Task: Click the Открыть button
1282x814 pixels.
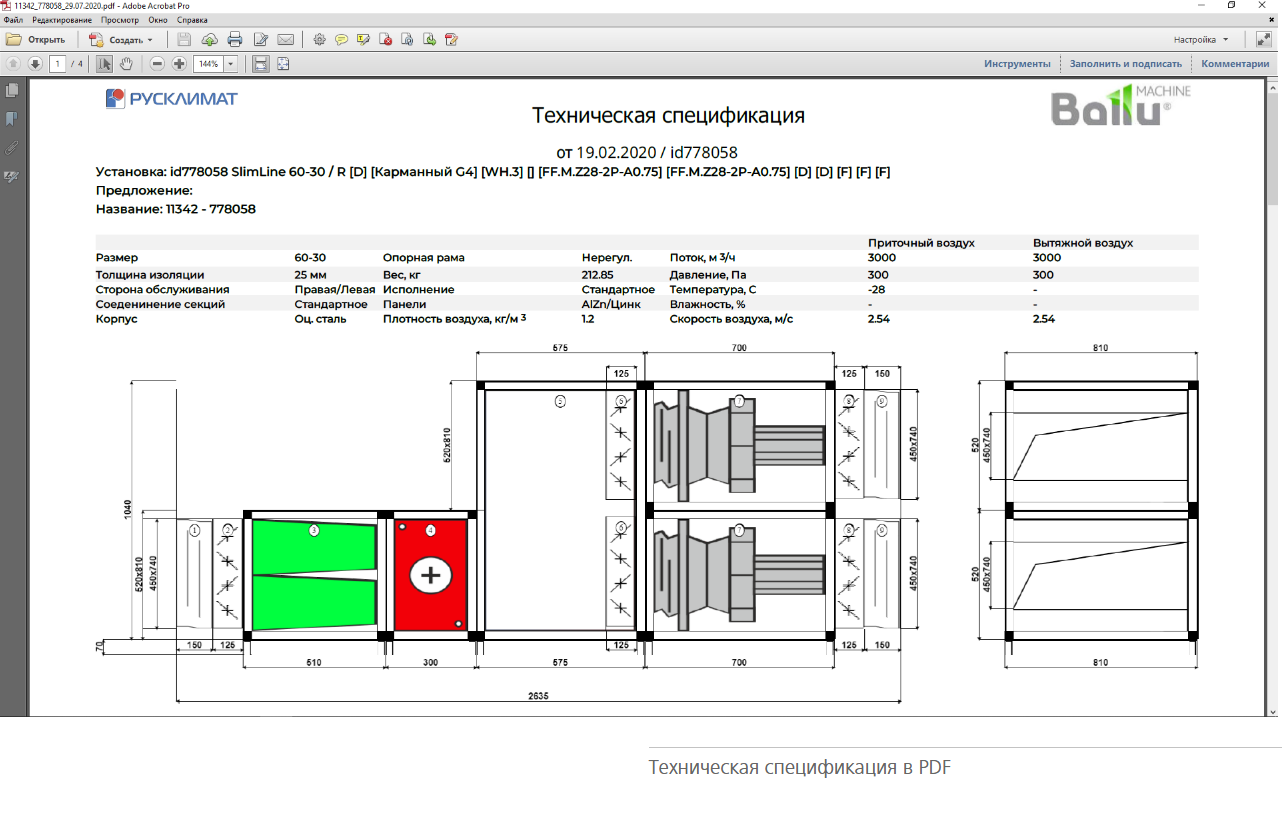Action: pyautogui.click(x=36, y=40)
